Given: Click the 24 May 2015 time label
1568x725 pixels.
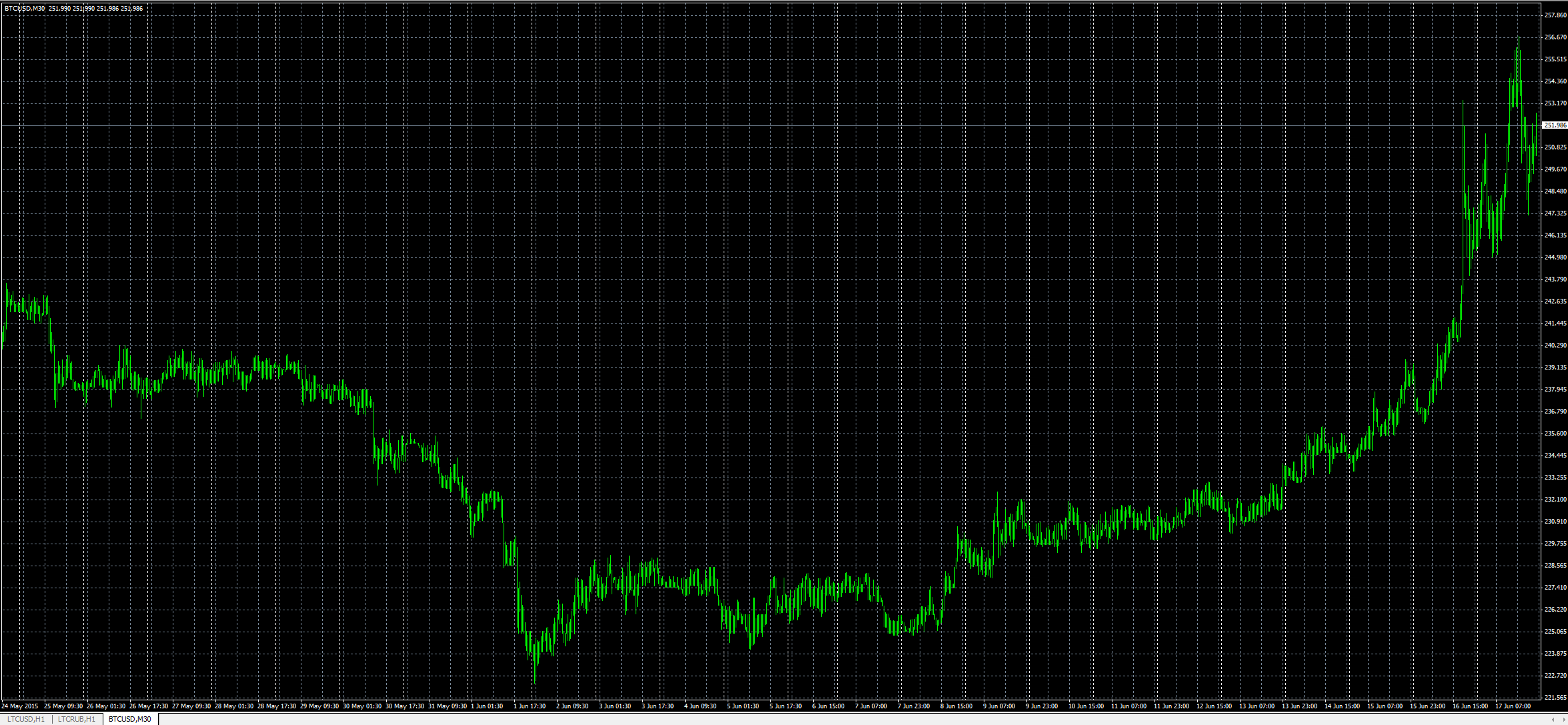Looking at the screenshot, I should point(20,706).
